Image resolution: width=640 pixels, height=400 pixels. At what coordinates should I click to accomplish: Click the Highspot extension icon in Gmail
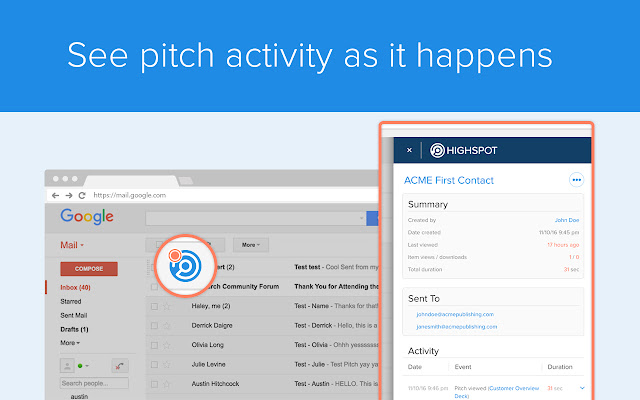click(x=185, y=266)
